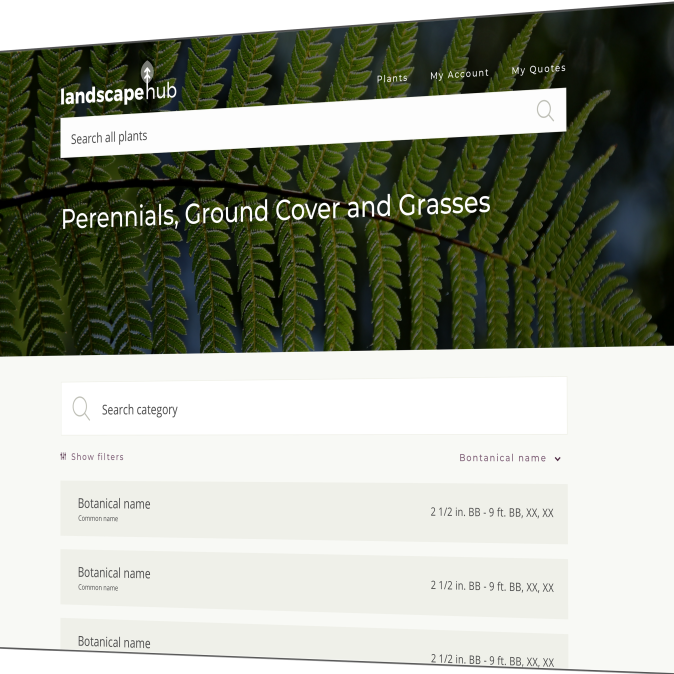Click the size range text in second listing
Image resolution: width=674 pixels, height=674 pixels.
click(492, 587)
